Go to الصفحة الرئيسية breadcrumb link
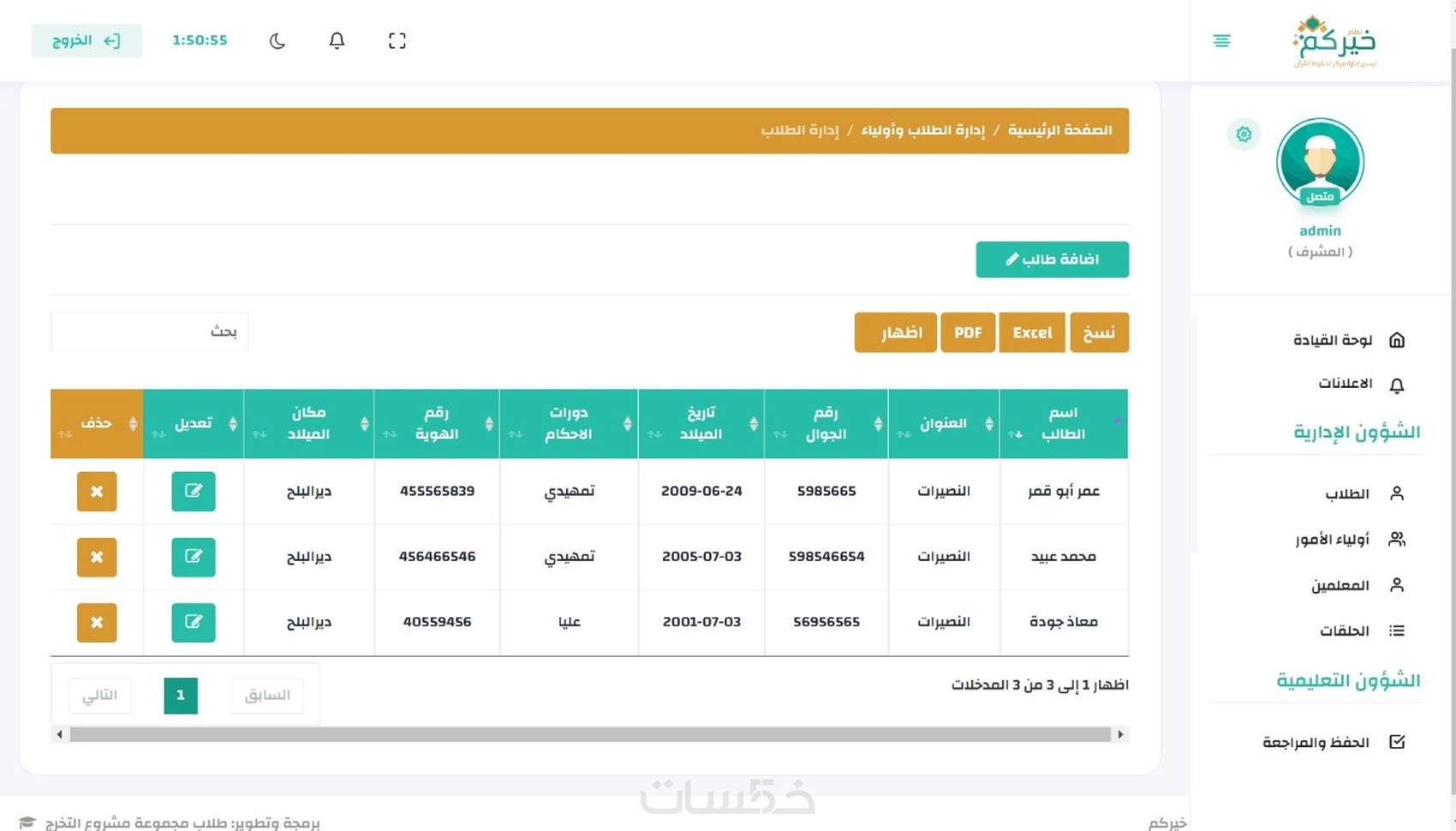The image size is (1456, 831). 1060,130
